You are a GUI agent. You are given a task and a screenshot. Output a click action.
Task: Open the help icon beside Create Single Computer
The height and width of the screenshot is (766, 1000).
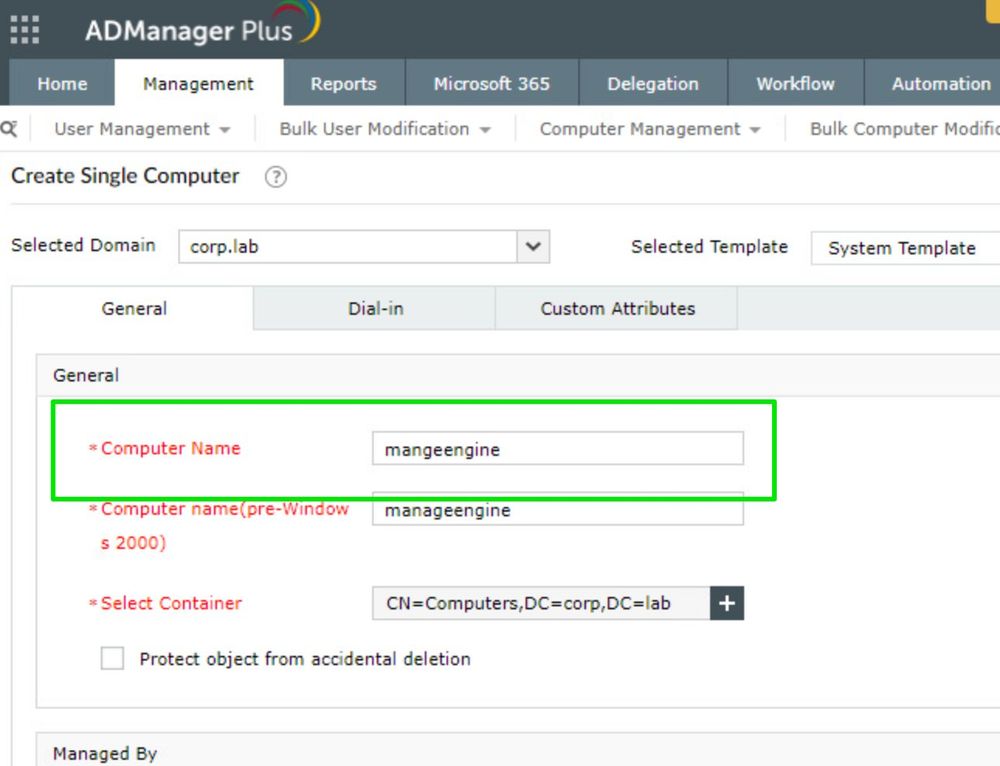pyautogui.click(x=276, y=177)
